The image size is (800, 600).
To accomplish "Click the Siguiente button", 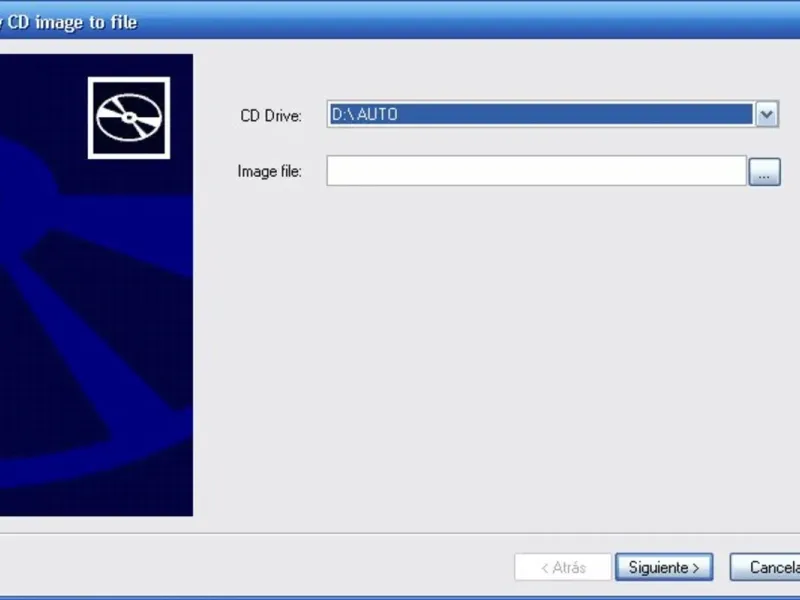I will [664, 567].
